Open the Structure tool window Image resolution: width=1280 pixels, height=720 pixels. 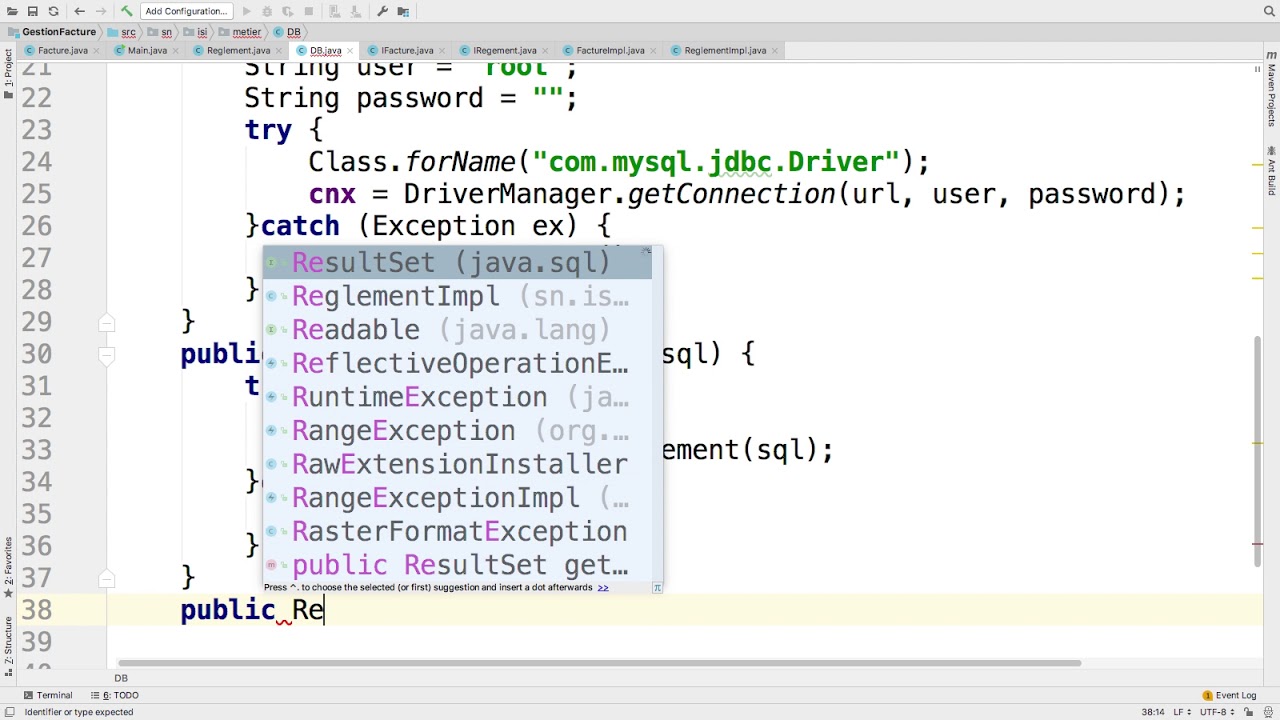tap(7, 645)
